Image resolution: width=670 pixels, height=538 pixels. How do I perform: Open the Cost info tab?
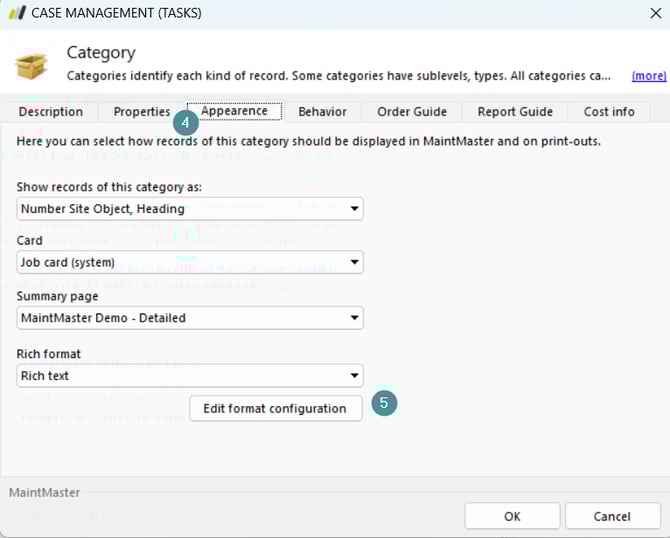click(609, 112)
